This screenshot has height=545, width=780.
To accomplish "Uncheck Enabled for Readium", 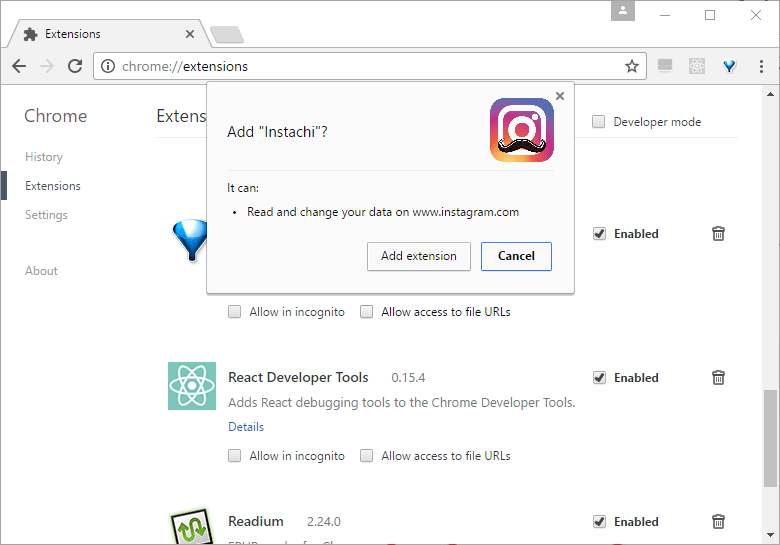I will (x=599, y=521).
